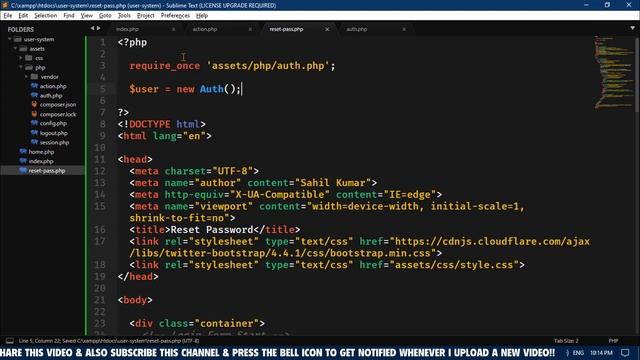Viewport: 640px width, 360px height.
Task: Click line number 11 in gutter
Action: (x=100, y=159)
